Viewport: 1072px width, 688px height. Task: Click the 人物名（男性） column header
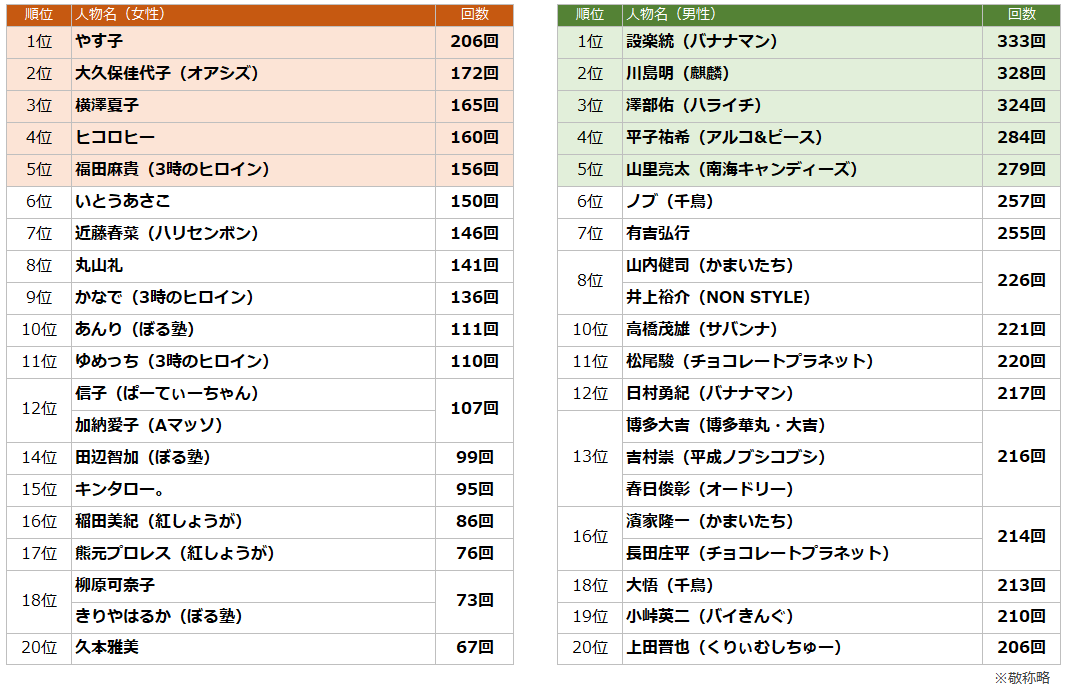[801, 14]
